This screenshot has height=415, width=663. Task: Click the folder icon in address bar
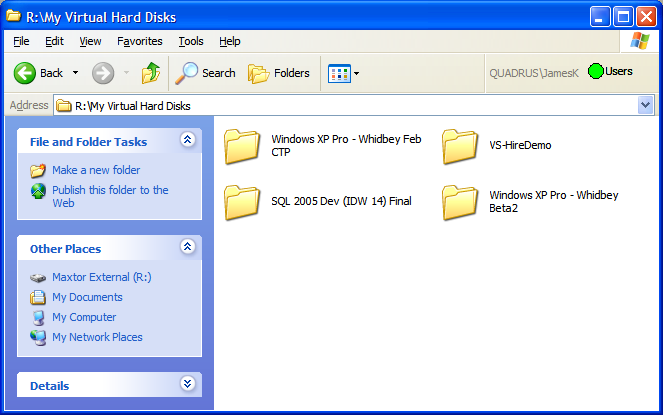click(64, 105)
